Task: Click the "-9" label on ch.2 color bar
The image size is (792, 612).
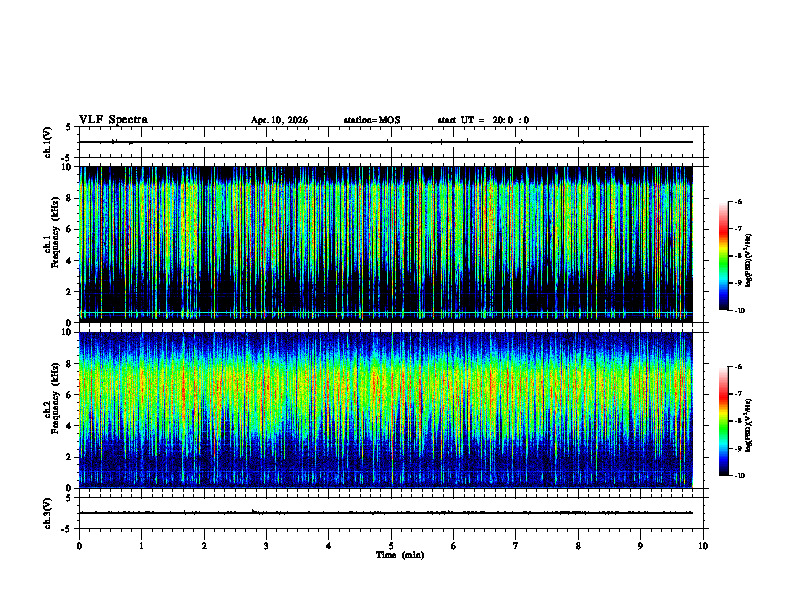Action: click(x=738, y=448)
